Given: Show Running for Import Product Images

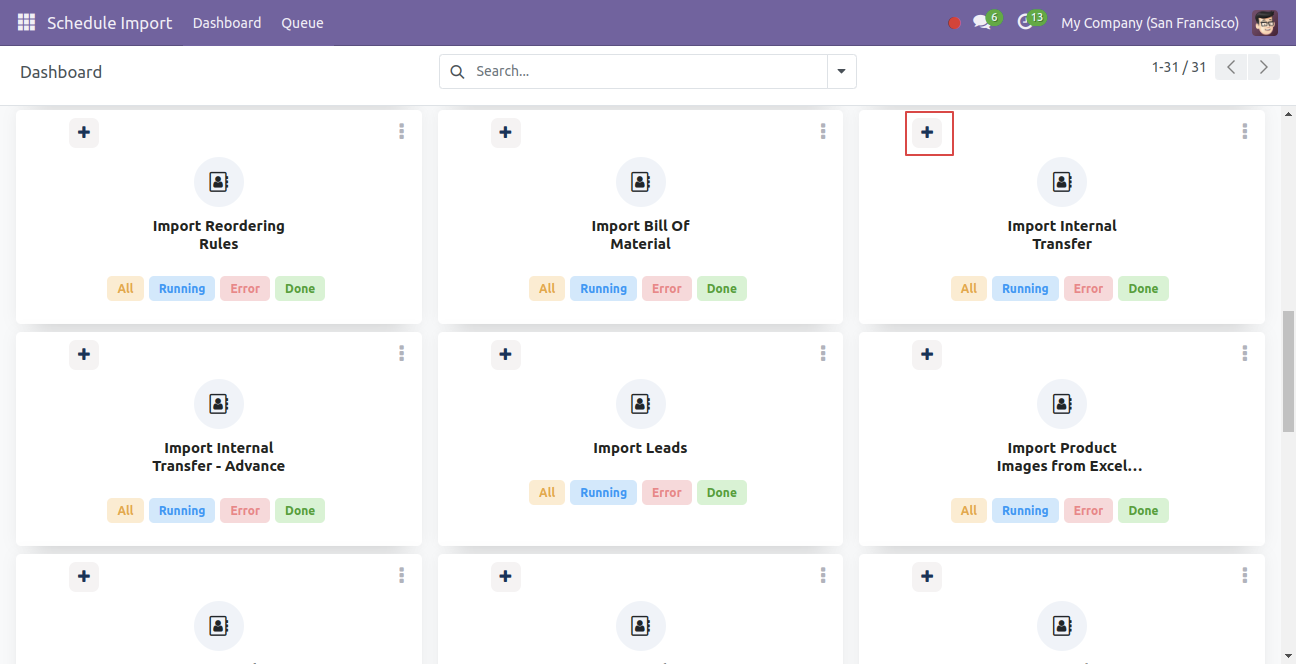Looking at the screenshot, I should pyautogui.click(x=1025, y=510).
